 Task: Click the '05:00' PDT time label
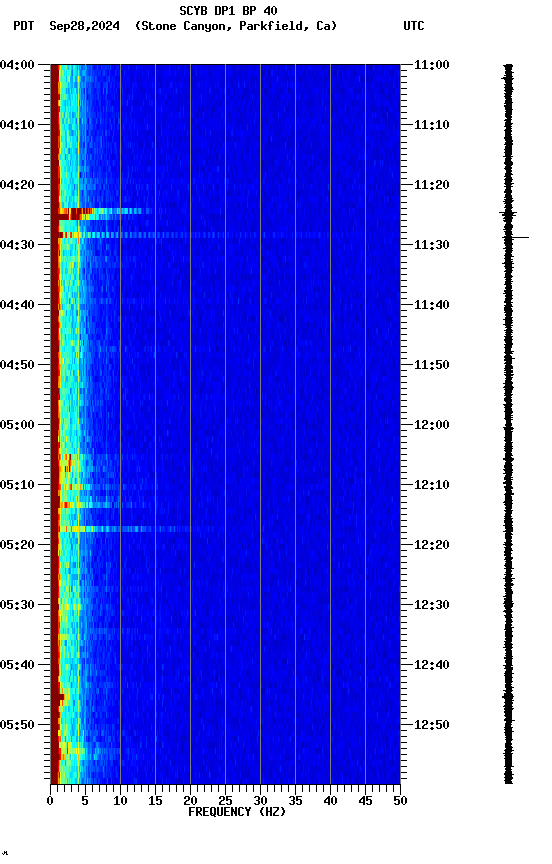pyautogui.click(x=17, y=425)
